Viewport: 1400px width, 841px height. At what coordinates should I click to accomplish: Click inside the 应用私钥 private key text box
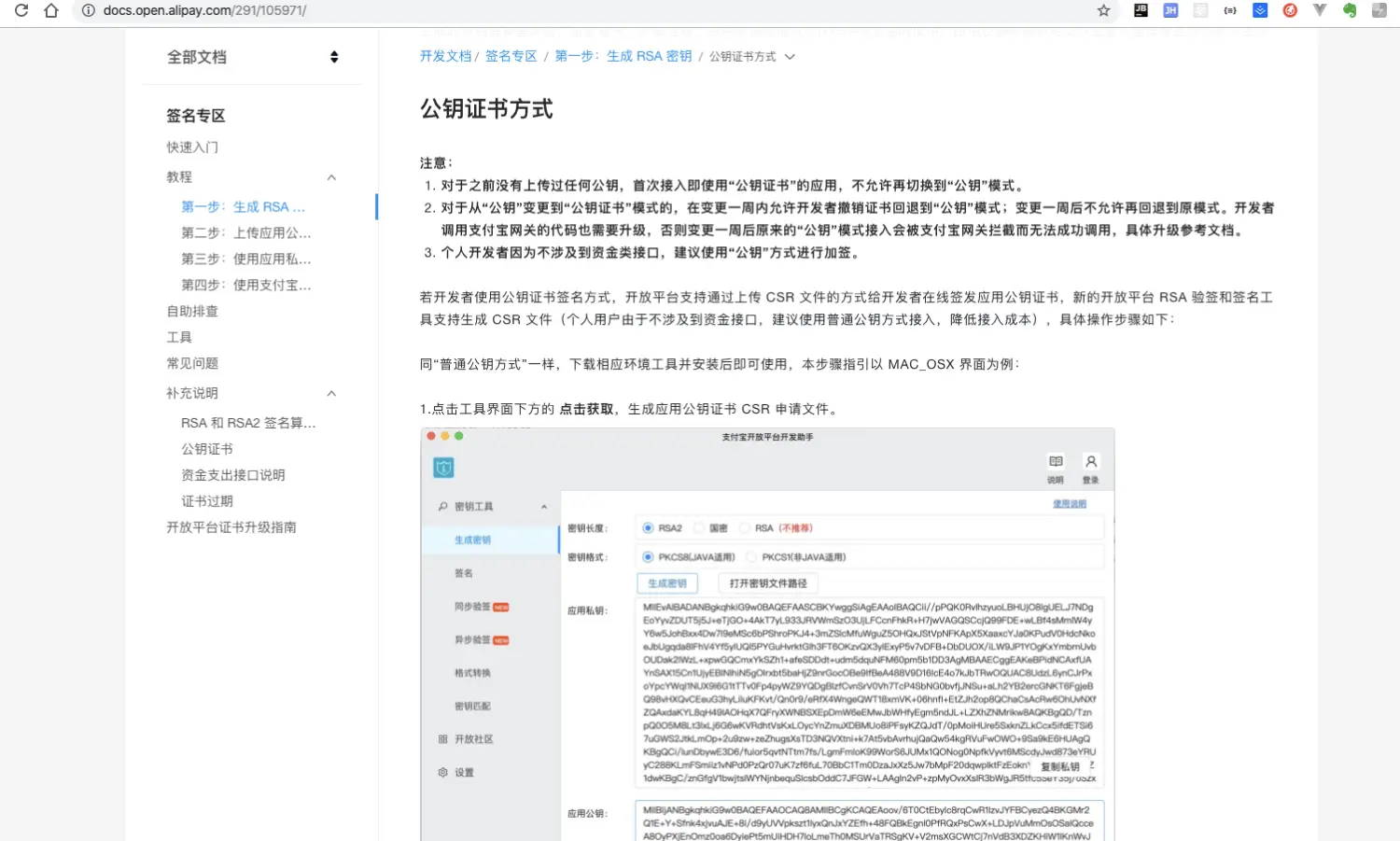click(870, 693)
